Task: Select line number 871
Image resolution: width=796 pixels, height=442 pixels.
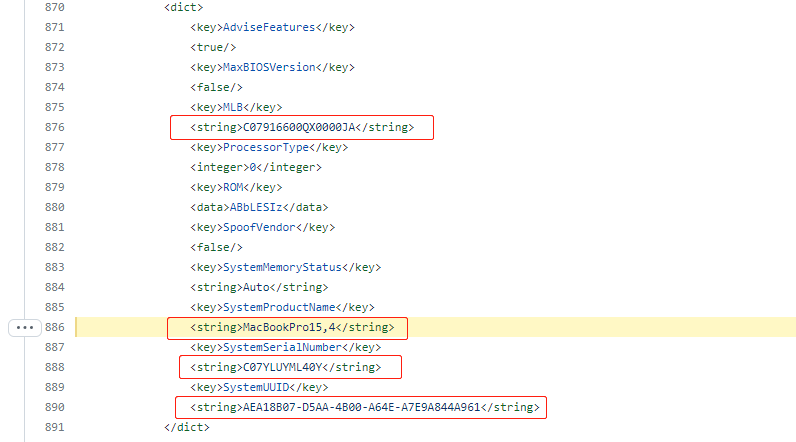Action: point(54,27)
